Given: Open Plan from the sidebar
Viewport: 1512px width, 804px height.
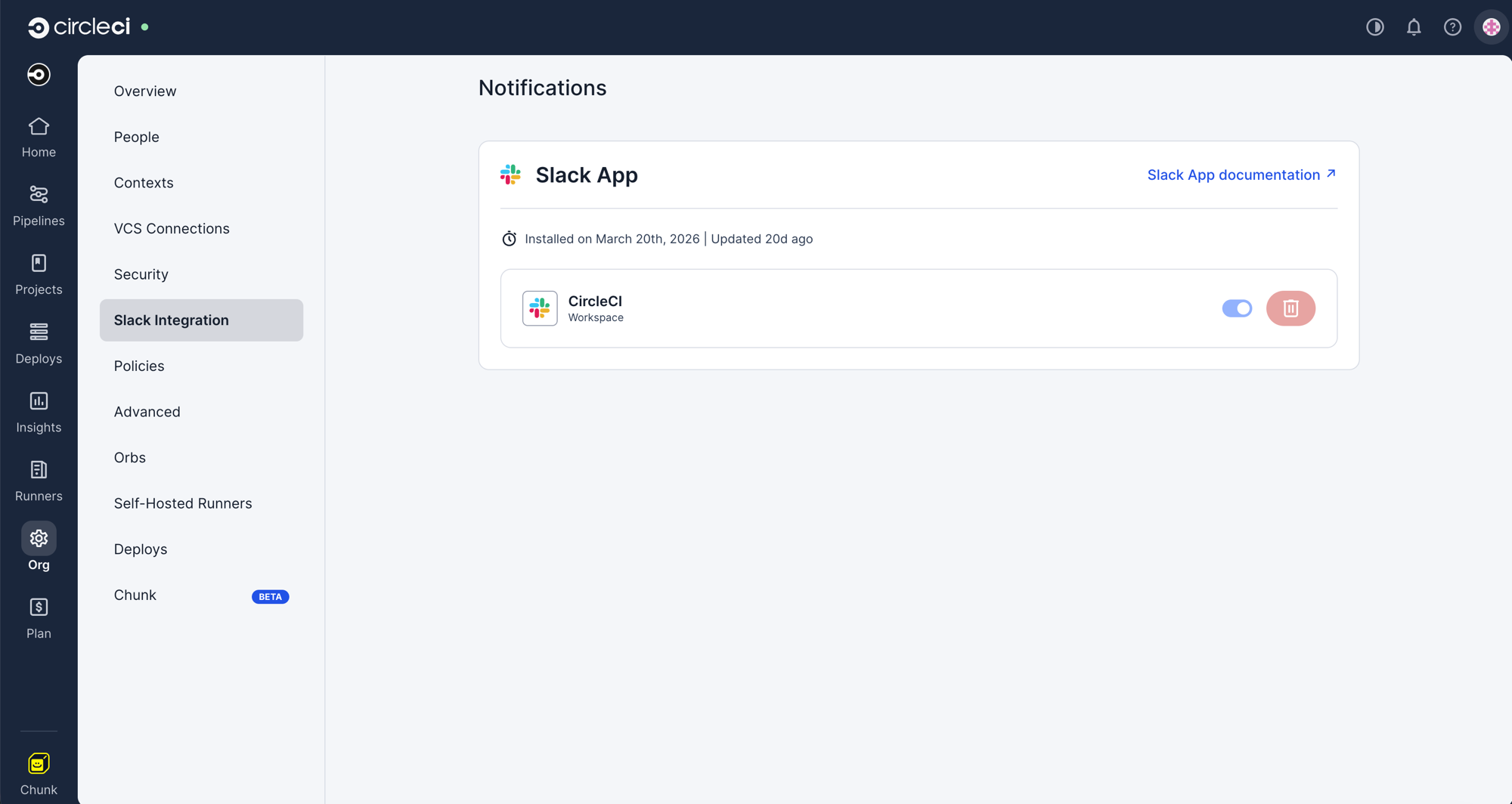Looking at the screenshot, I should click(x=39, y=619).
